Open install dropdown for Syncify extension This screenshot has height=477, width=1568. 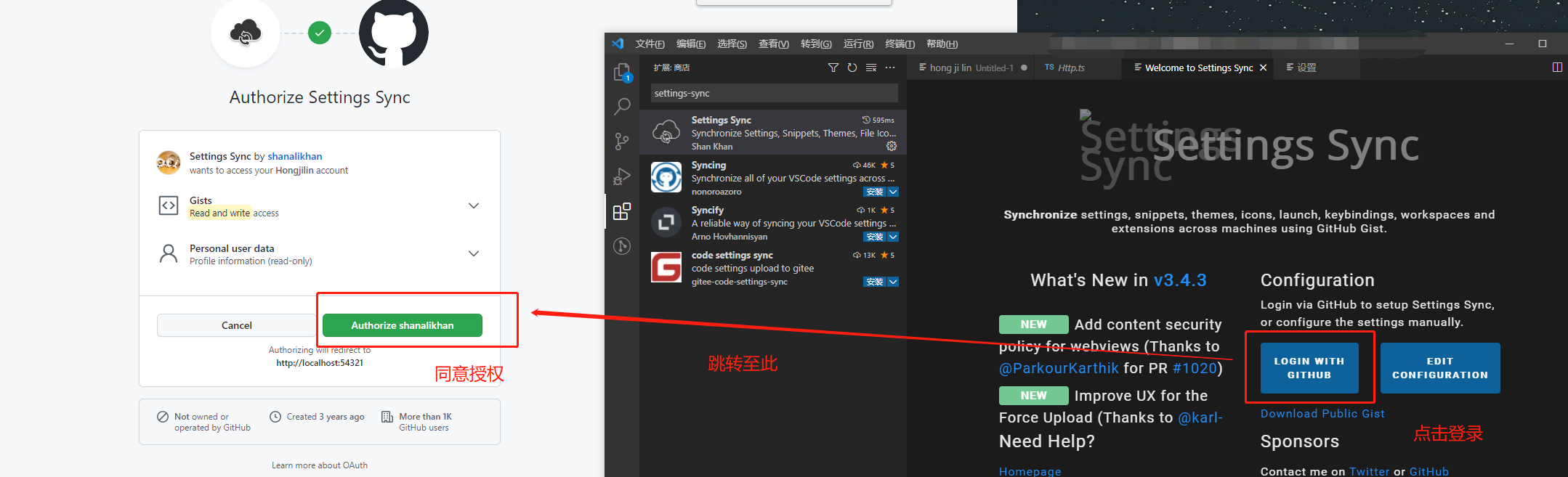[x=893, y=237]
